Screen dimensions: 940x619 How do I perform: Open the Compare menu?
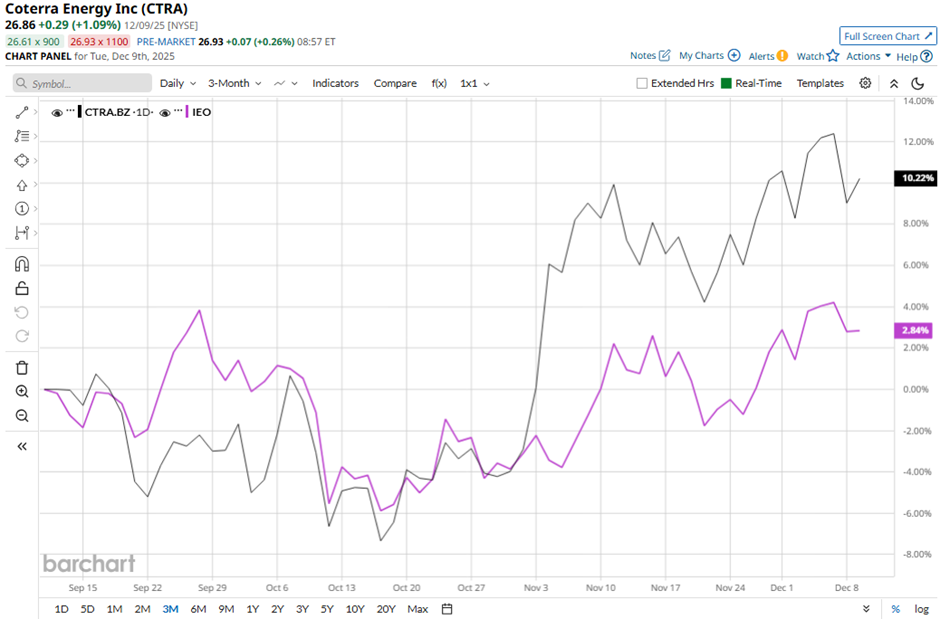click(395, 83)
